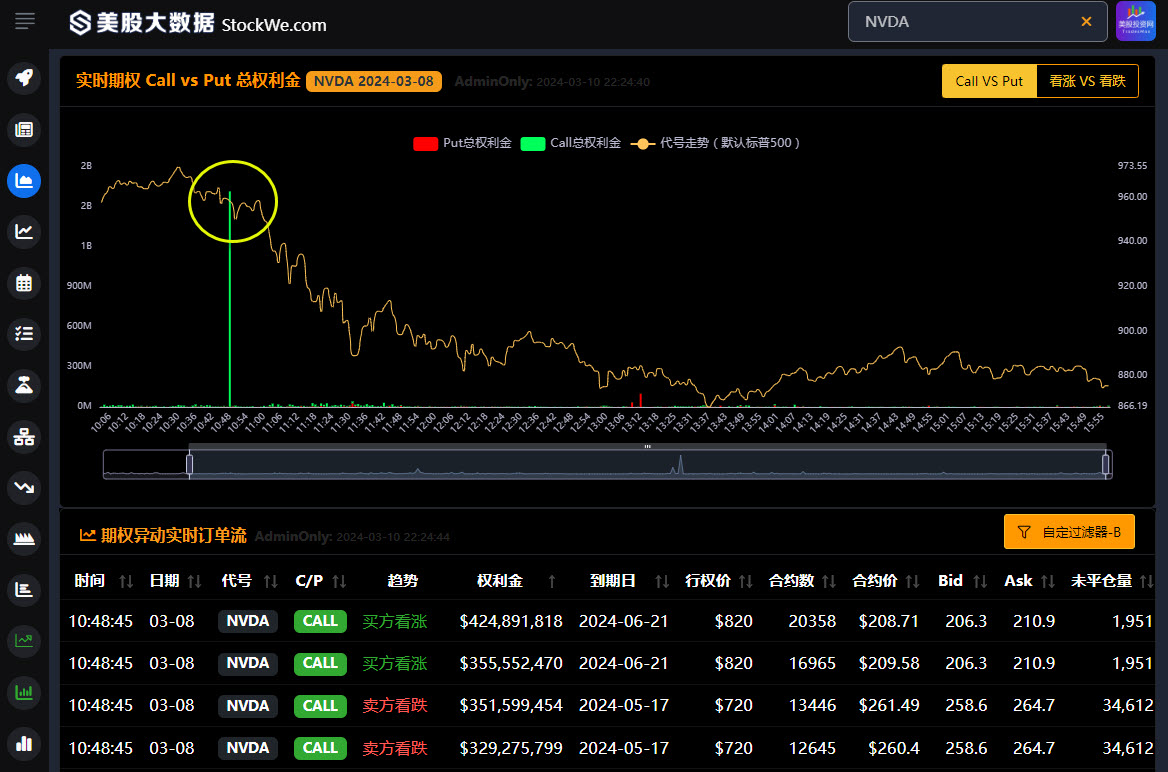The image size is (1168, 772).
Task: Click the rocket icon in sidebar
Action: [24, 77]
